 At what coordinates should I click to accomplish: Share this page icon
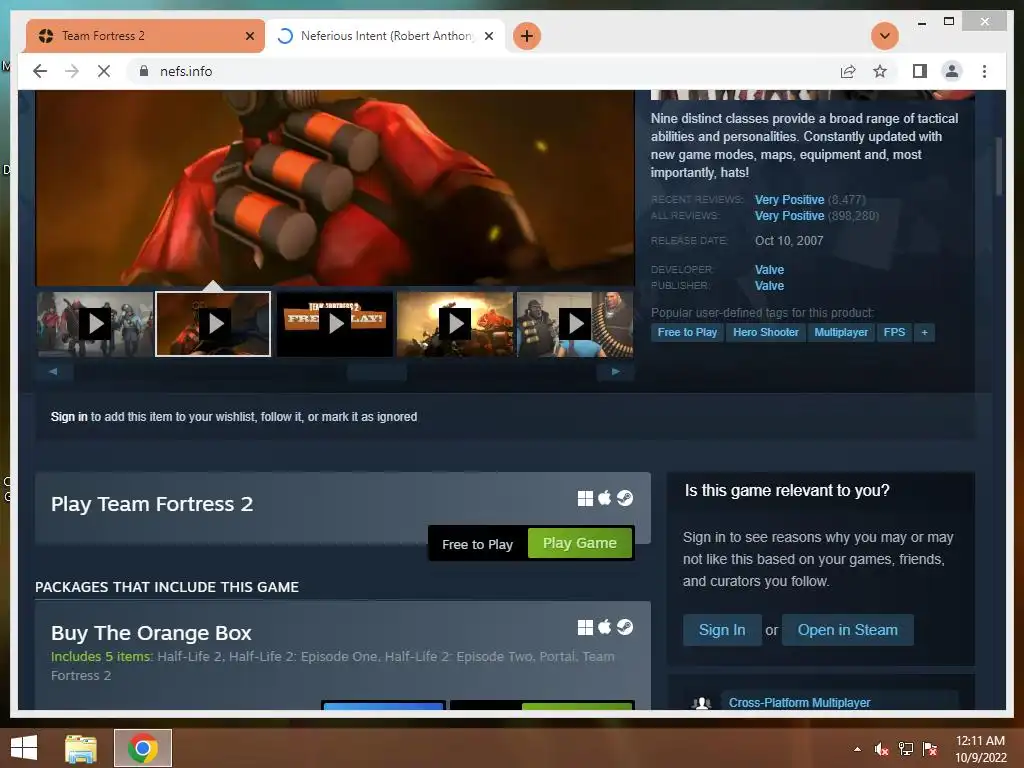[x=848, y=71]
